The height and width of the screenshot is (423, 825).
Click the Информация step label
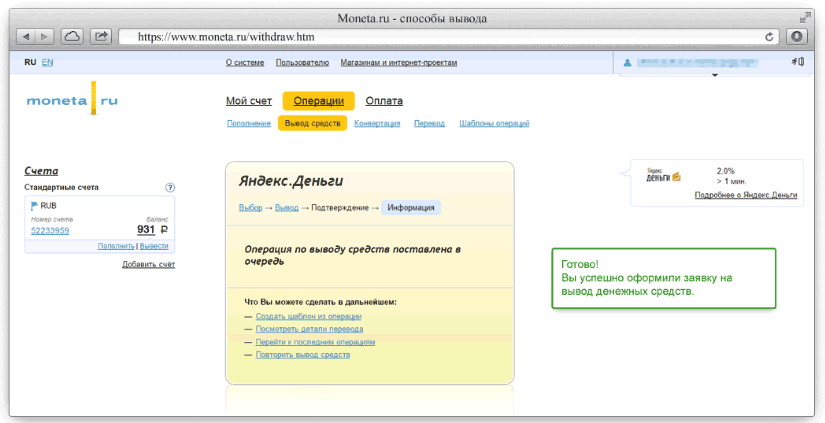[x=411, y=208]
